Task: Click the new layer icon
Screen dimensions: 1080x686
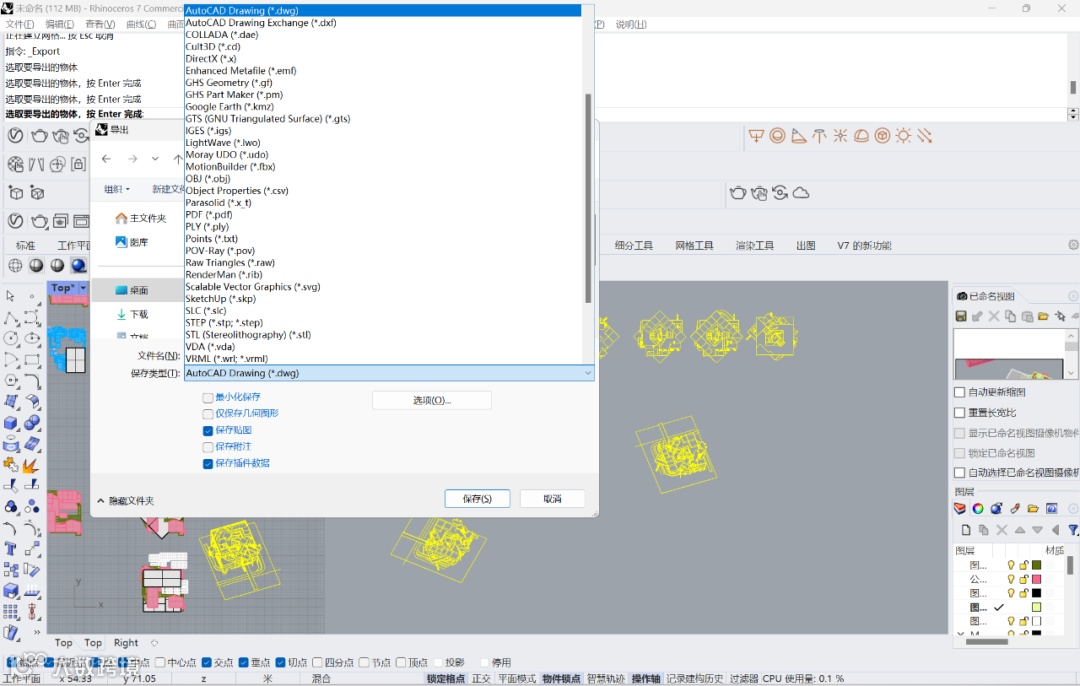Action: pyautogui.click(x=966, y=530)
